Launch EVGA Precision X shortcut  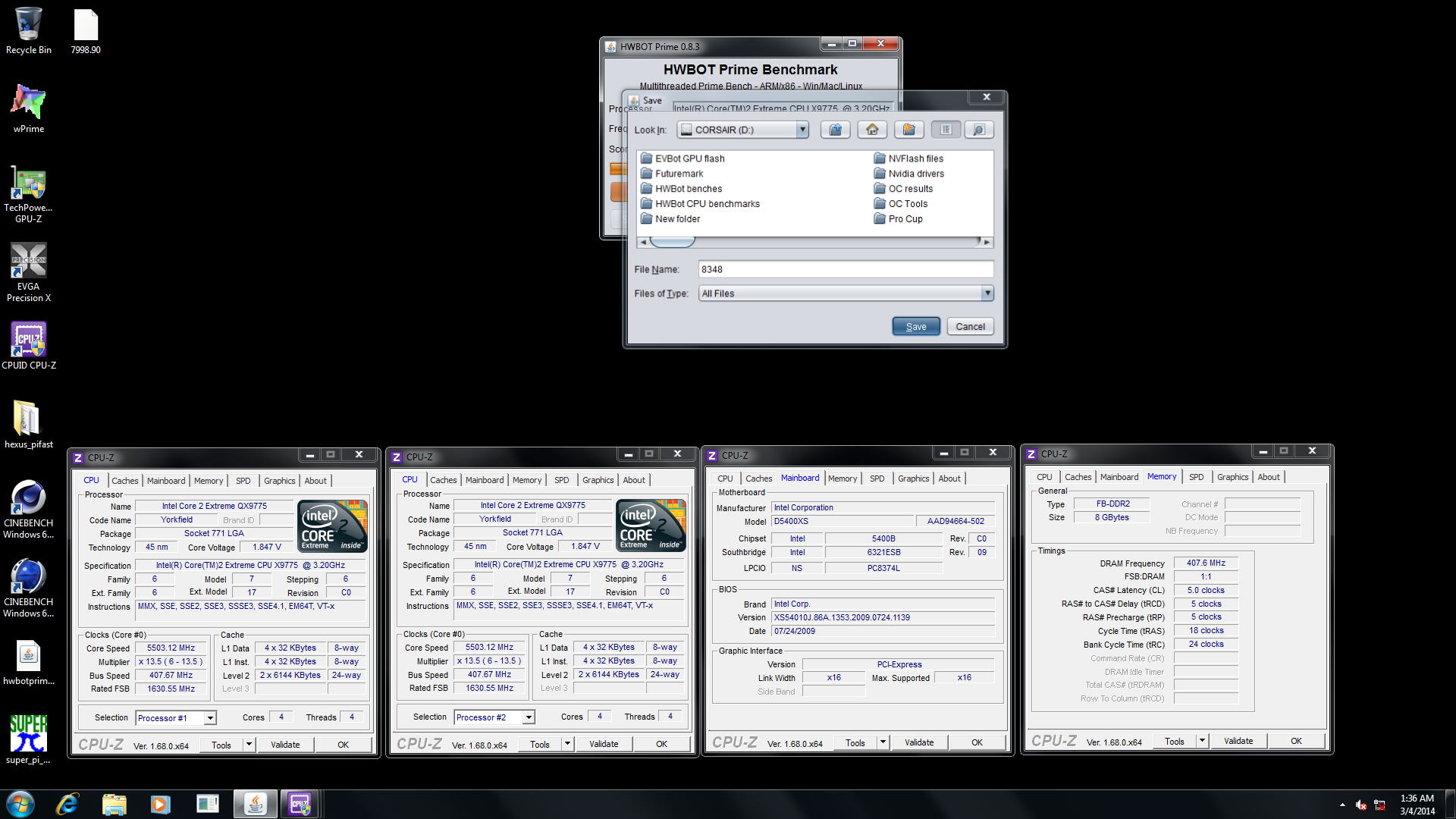[29, 272]
